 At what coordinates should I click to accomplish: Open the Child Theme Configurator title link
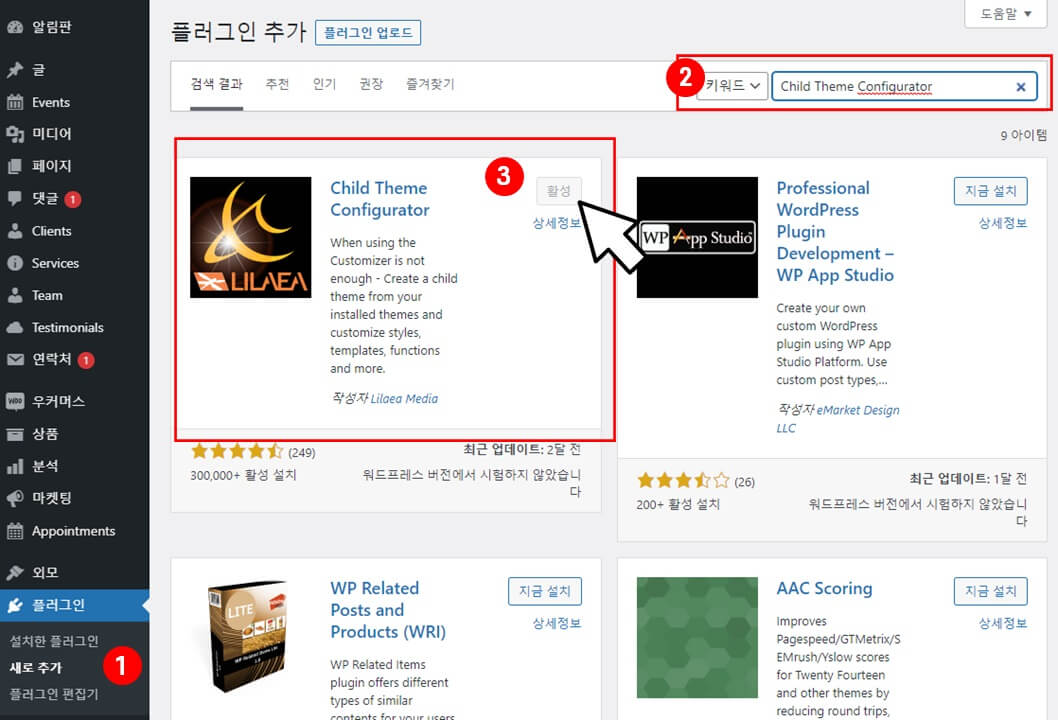[x=380, y=199]
